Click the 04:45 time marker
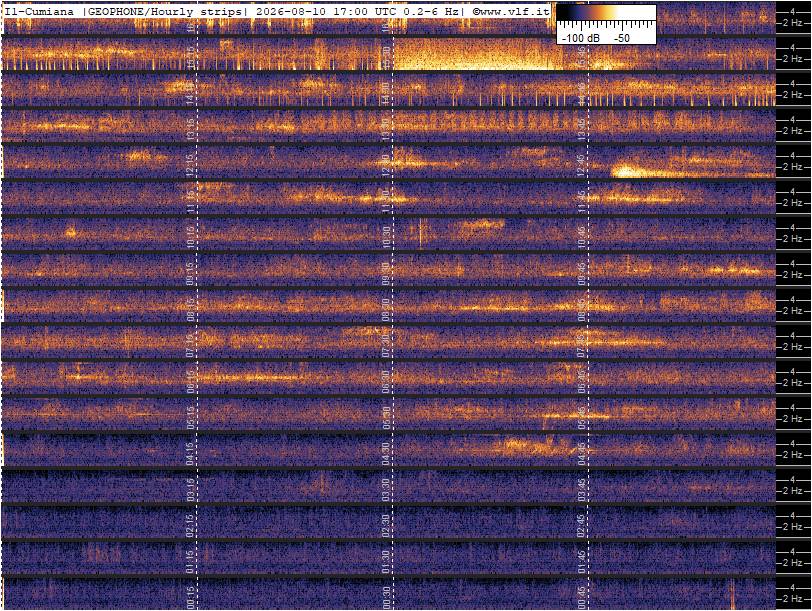This screenshot has width=812, height=611. click(582, 453)
